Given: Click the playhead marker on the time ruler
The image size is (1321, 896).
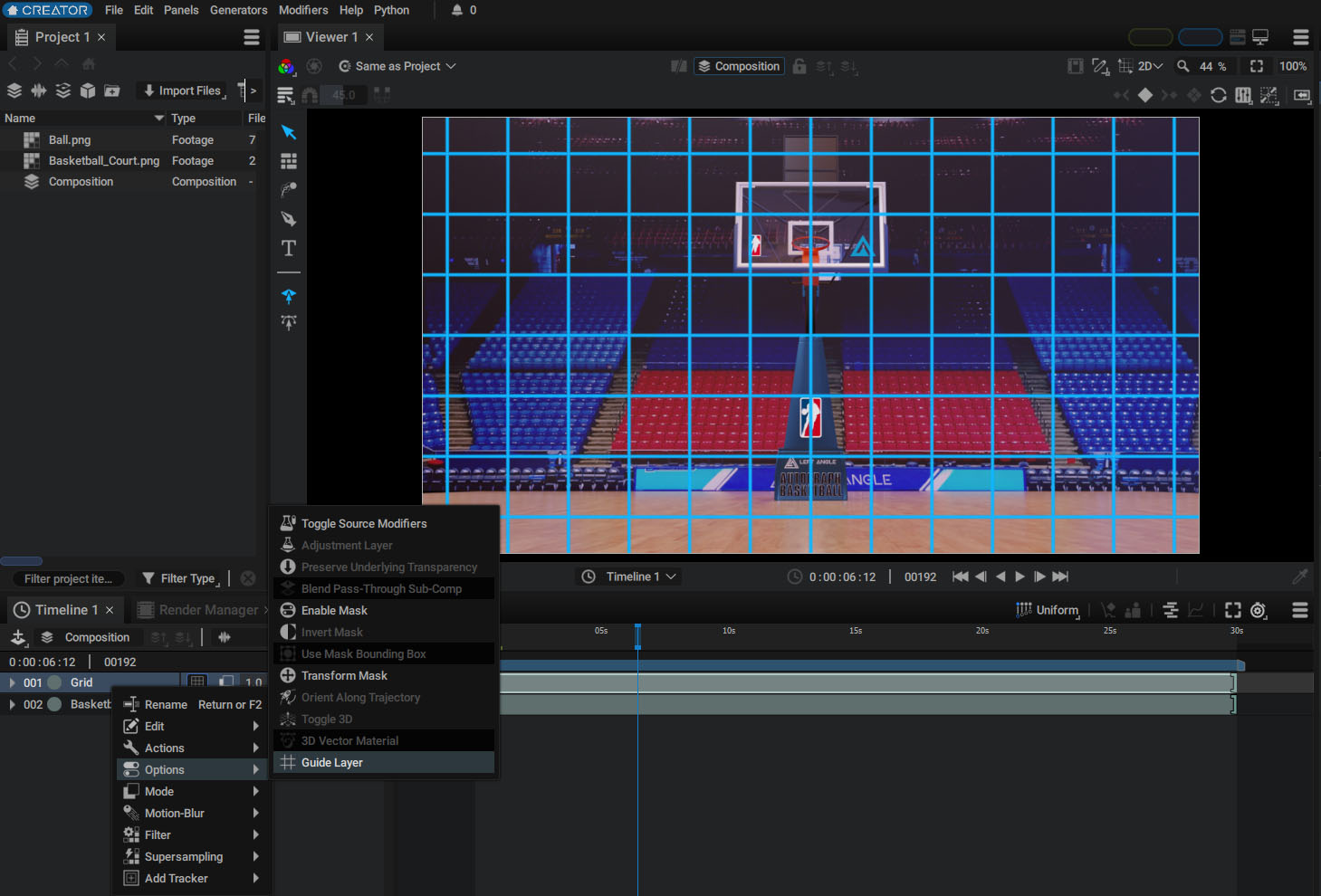Looking at the screenshot, I should pyautogui.click(x=638, y=636).
